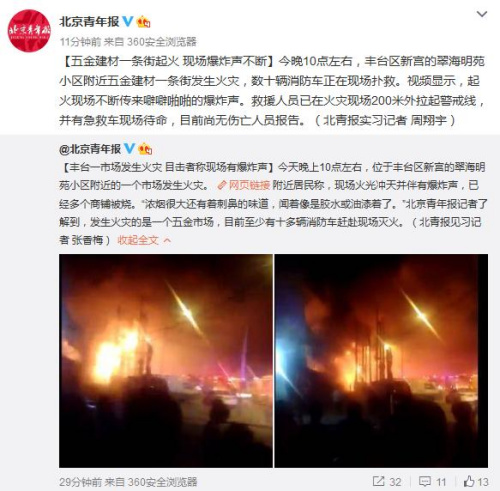
Task: Open the 网页链接 link icon
Action: pos(222,185)
